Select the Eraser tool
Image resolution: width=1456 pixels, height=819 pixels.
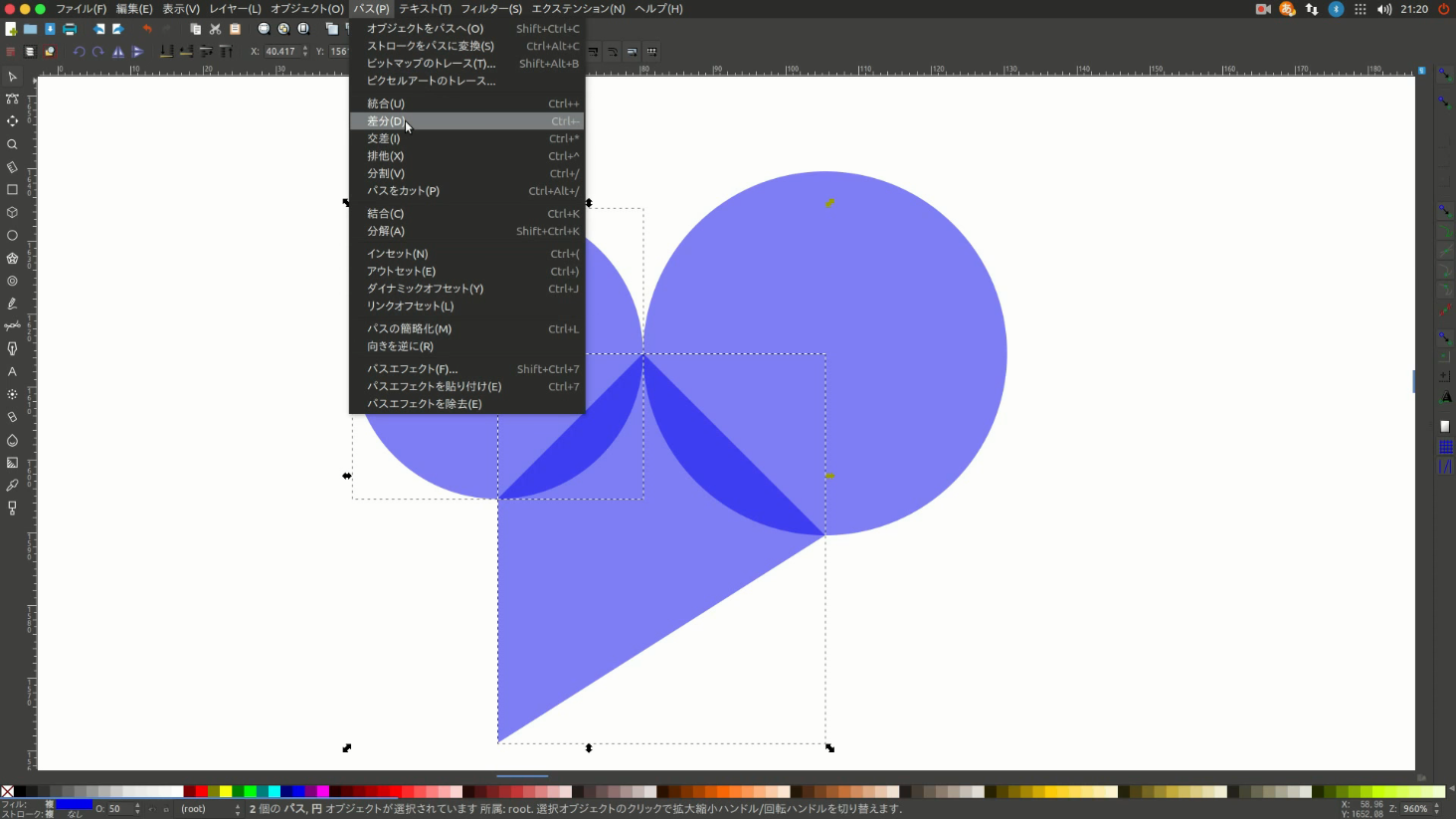12,417
